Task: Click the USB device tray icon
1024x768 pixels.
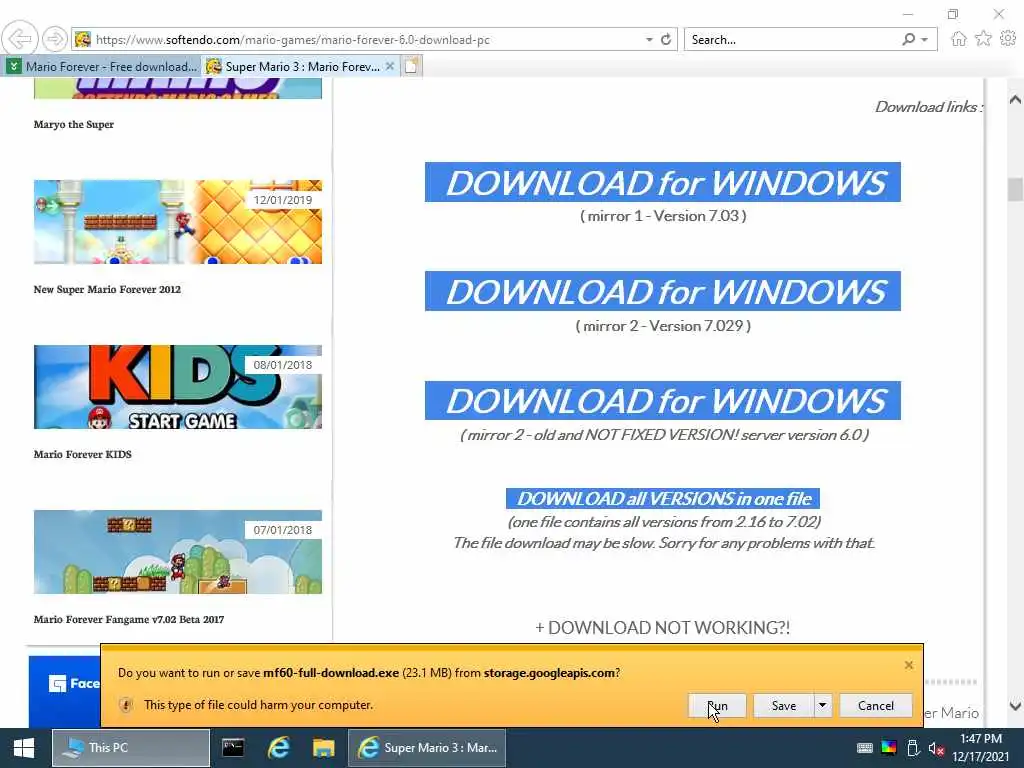Action: pyautogui.click(x=913, y=748)
